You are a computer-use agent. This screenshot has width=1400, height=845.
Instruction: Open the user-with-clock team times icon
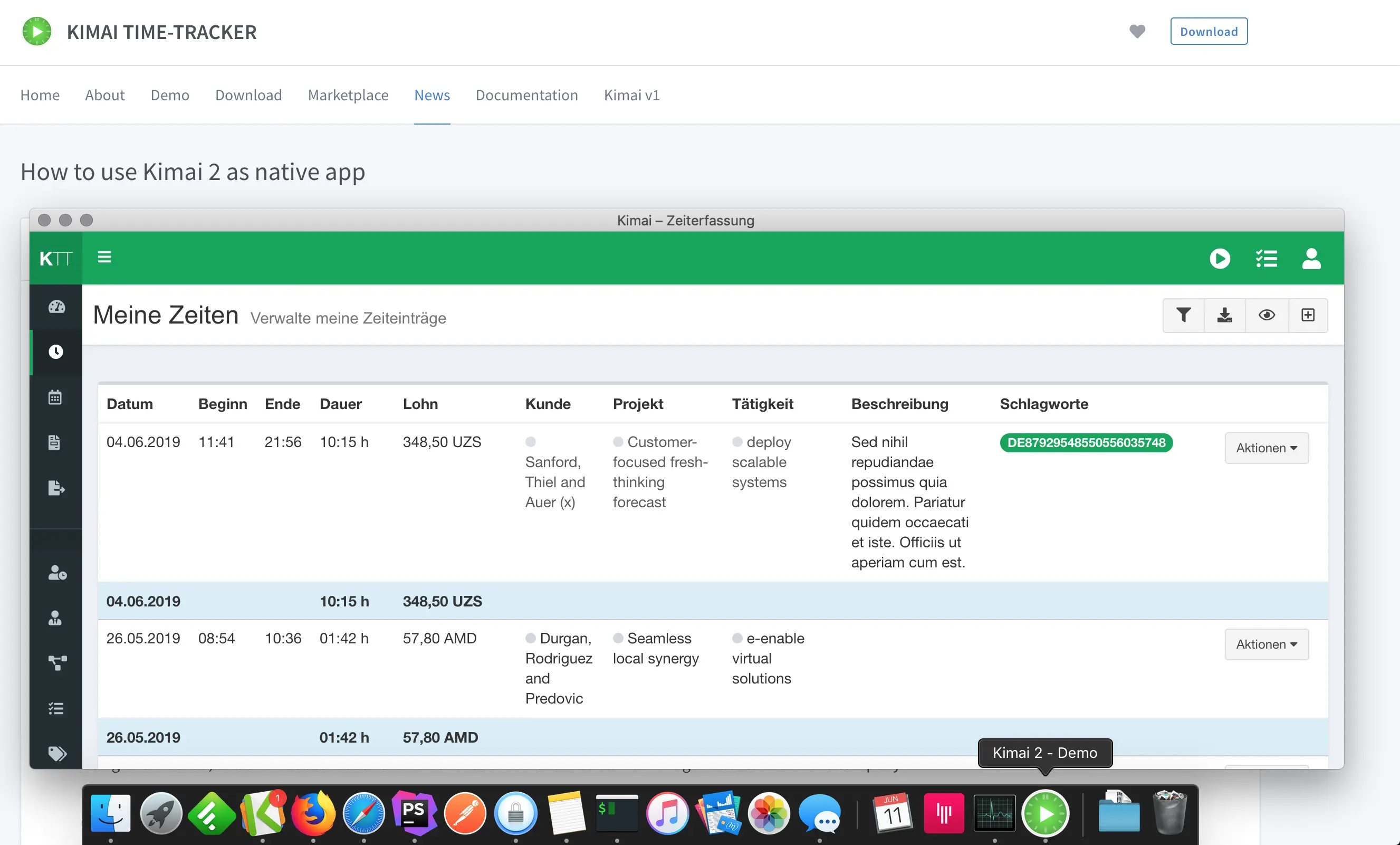point(57,572)
